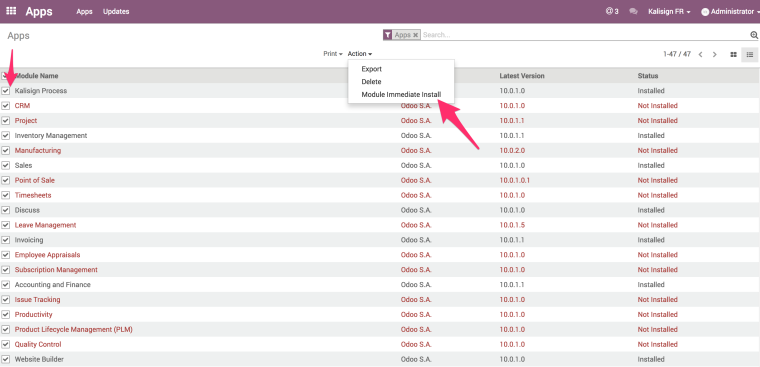Select Module Immediate Install
This screenshot has height=367, width=760.
click(x=401, y=95)
